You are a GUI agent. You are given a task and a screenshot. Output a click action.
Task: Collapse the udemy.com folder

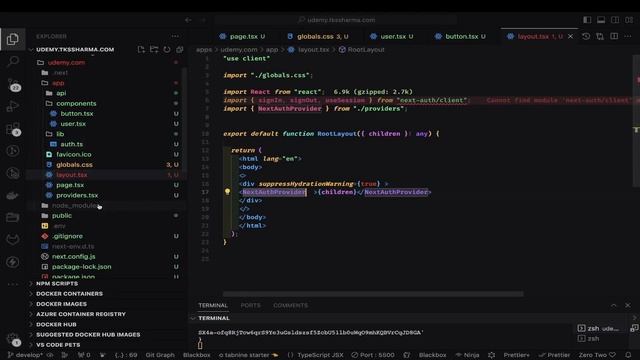coord(66,62)
